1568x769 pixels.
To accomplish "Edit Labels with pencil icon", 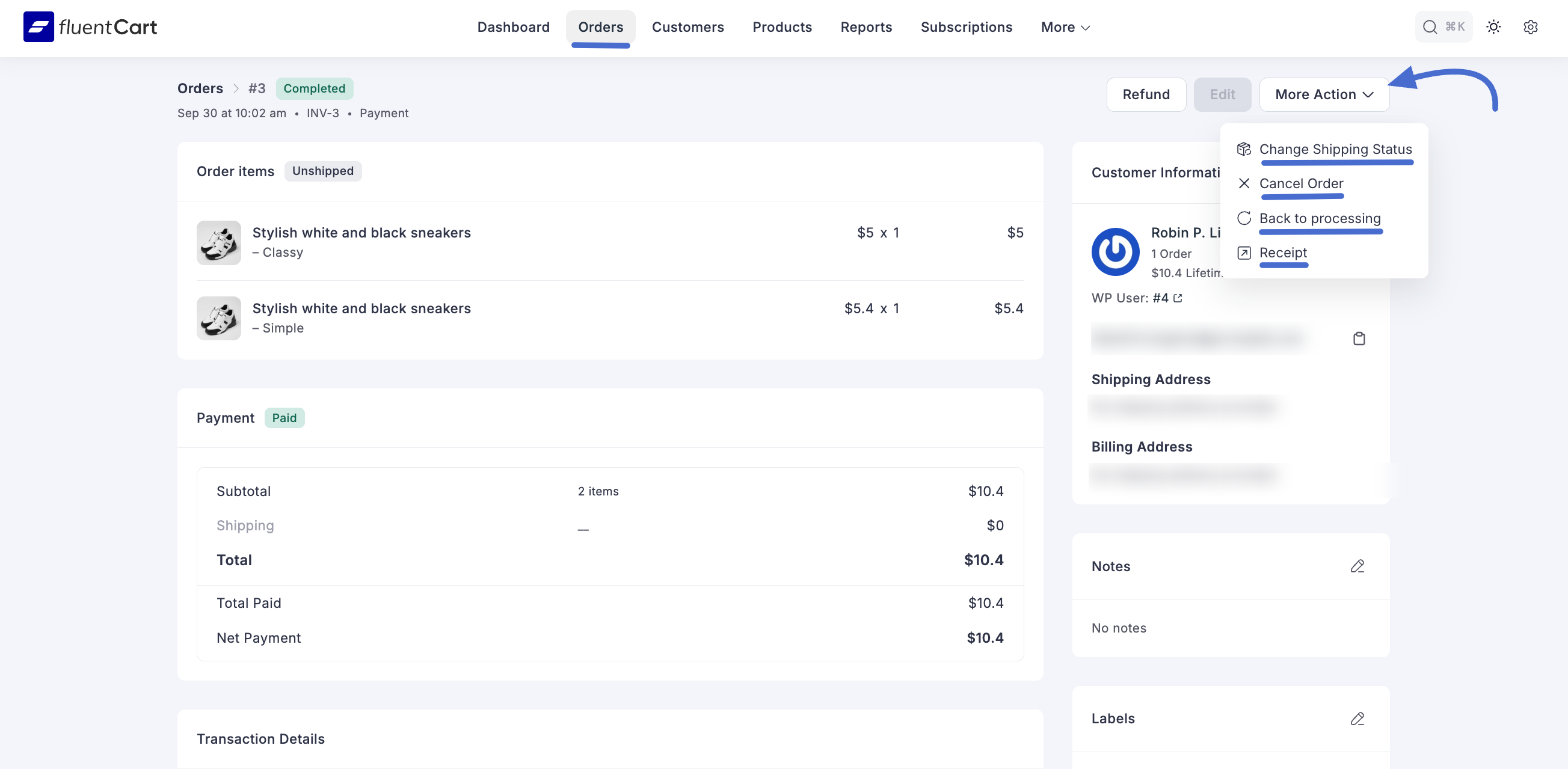I will 1357,718.
